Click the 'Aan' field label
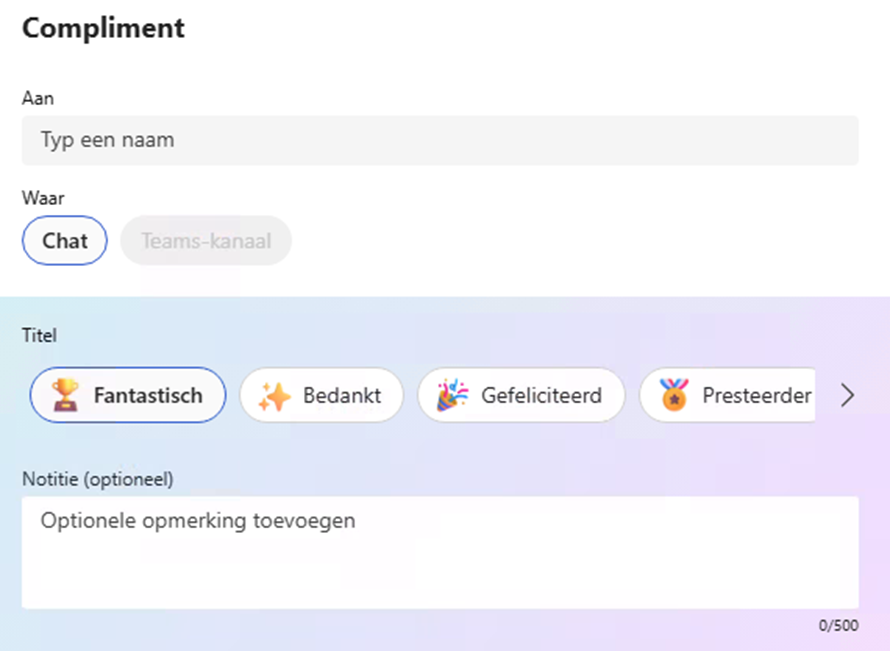Image resolution: width=890 pixels, height=651 pixels. pos(38,98)
